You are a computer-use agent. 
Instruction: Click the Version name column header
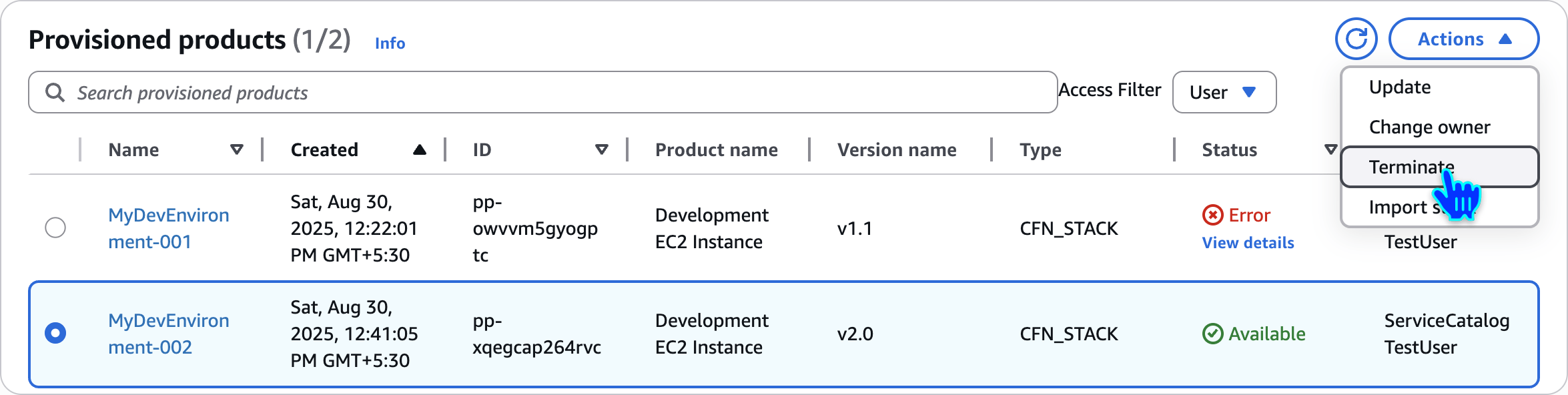pos(897,149)
